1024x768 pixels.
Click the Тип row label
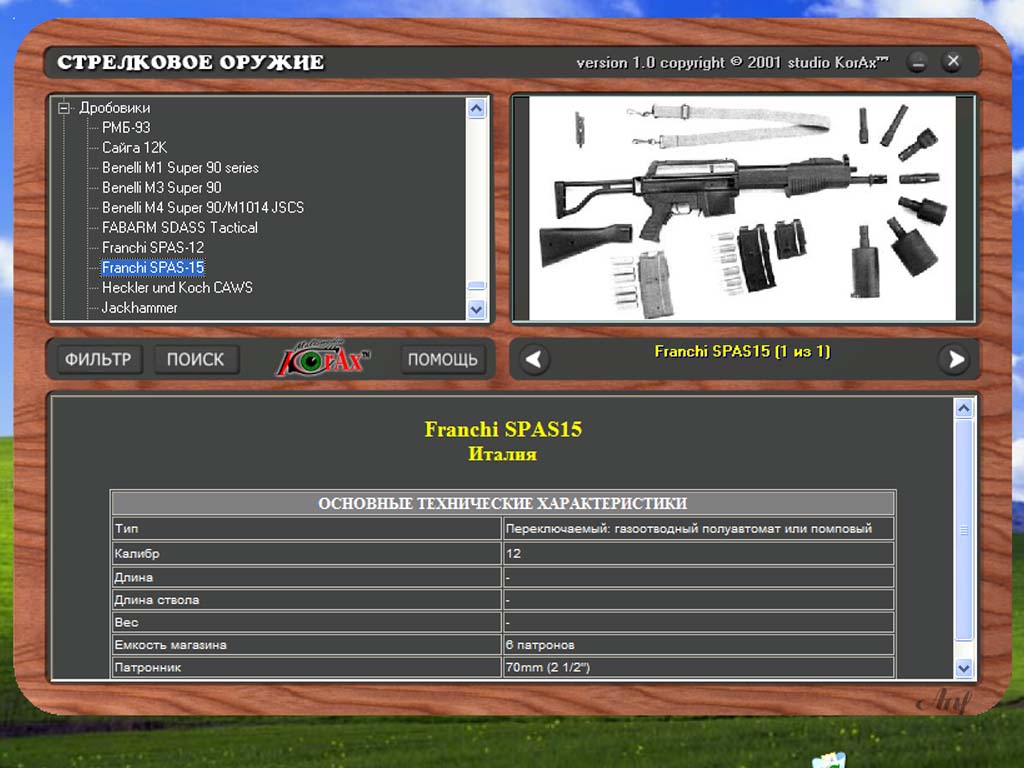pyautogui.click(x=127, y=528)
